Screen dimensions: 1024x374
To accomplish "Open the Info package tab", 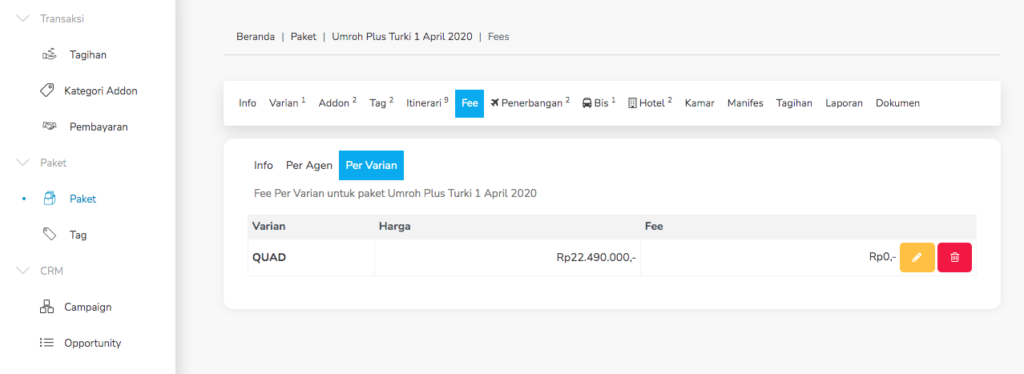I will pos(248,103).
